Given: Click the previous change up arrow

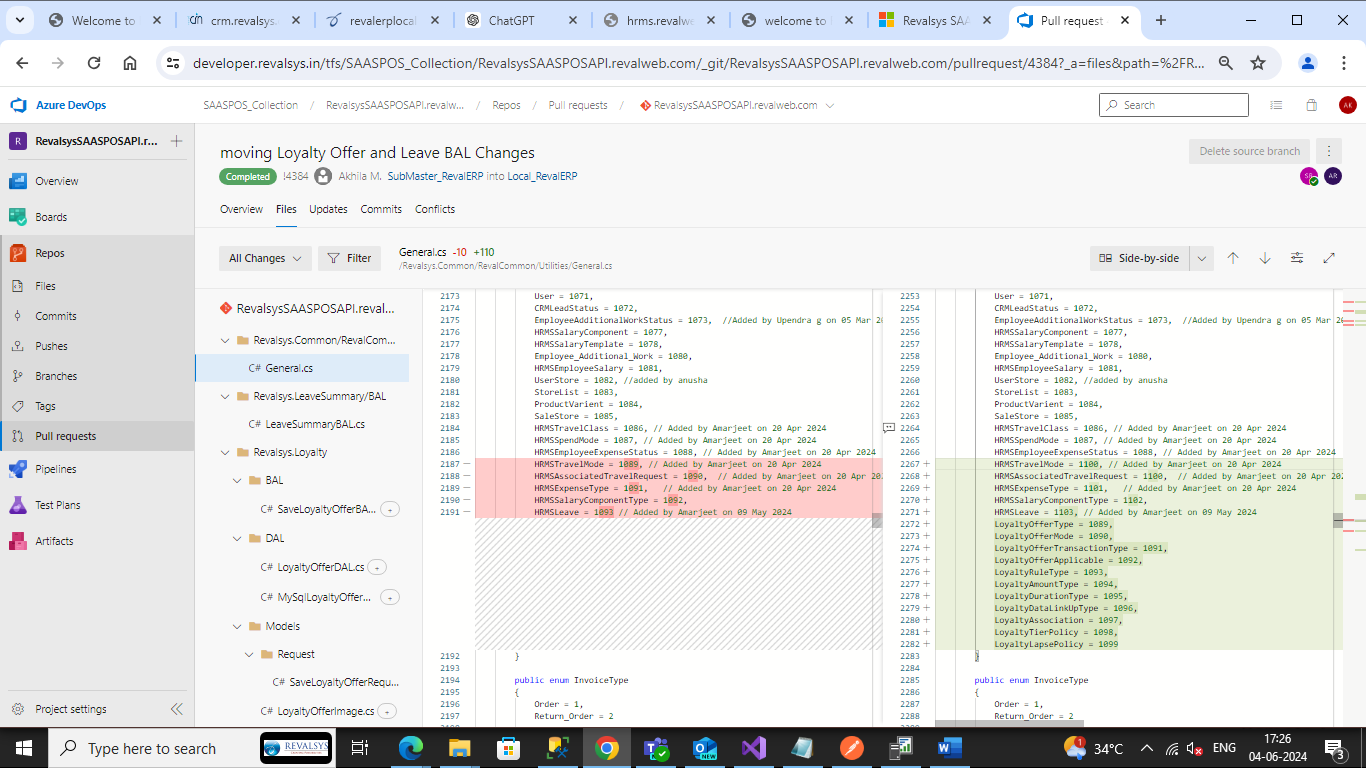Looking at the screenshot, I should click(1233, 258).
